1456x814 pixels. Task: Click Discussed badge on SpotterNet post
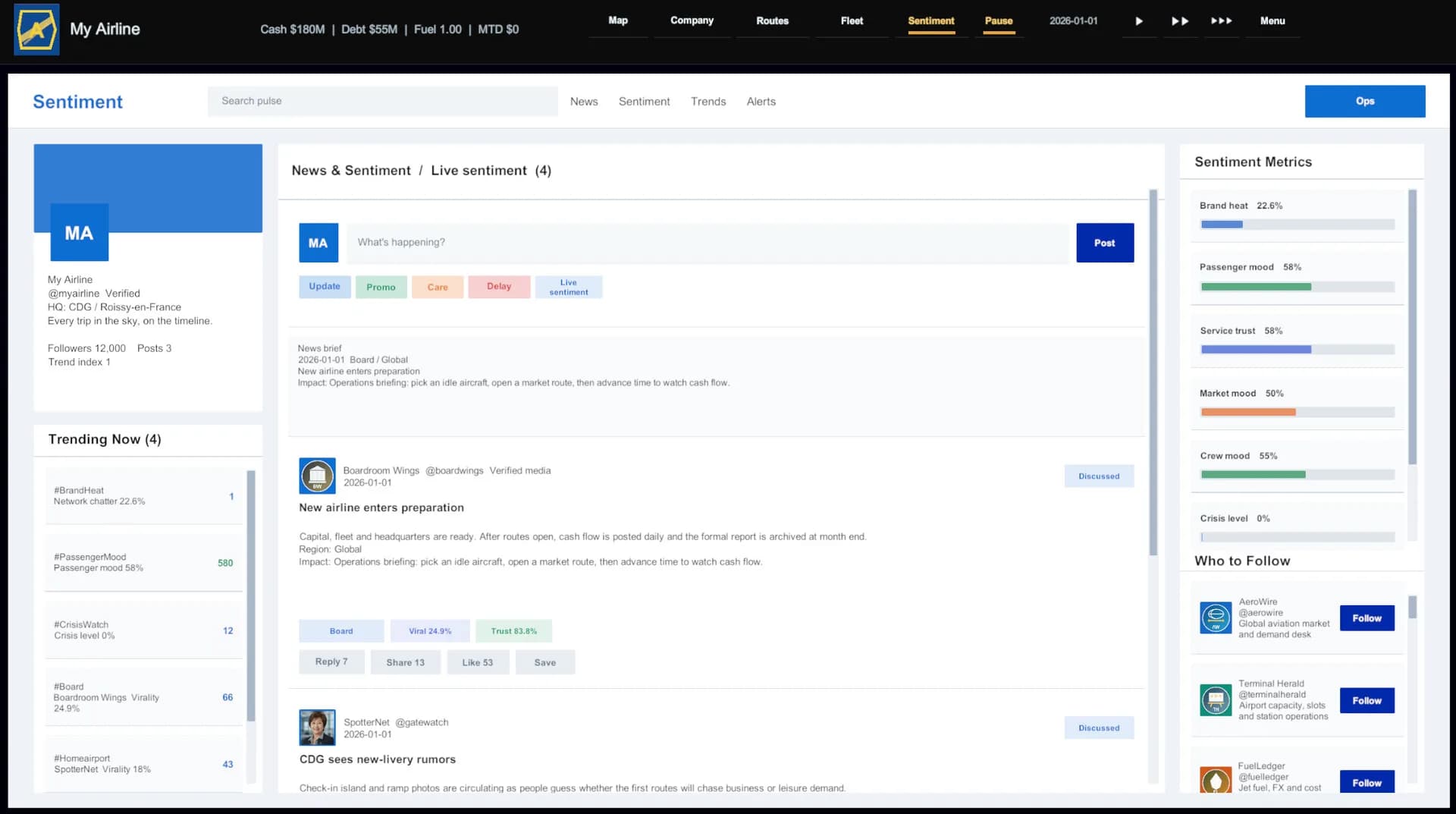click(x=1099, y=728)
